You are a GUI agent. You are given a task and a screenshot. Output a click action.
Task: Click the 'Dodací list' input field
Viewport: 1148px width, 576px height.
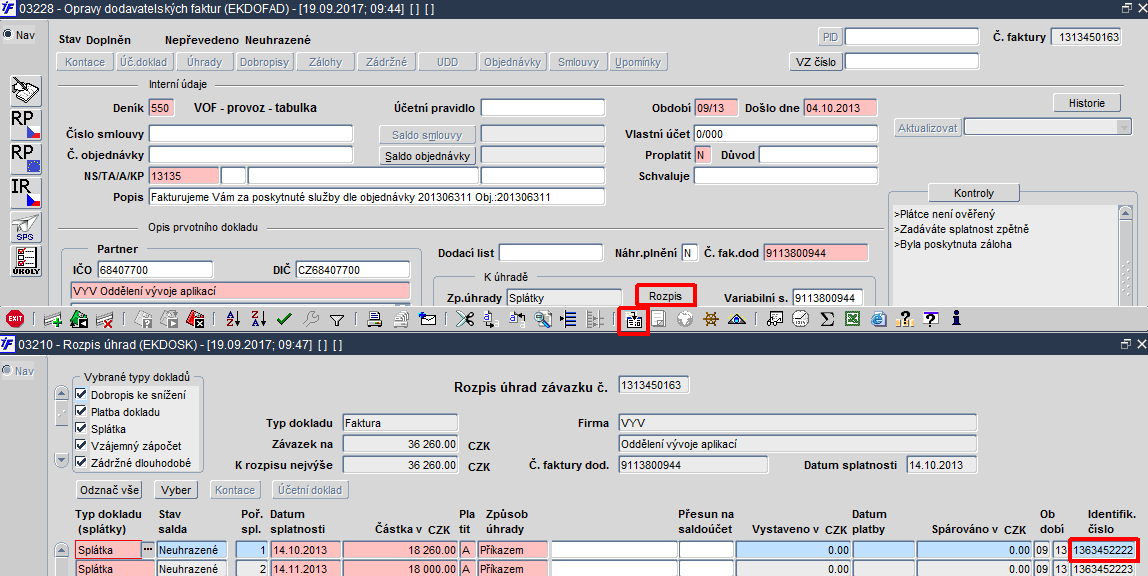click(551, 253)
